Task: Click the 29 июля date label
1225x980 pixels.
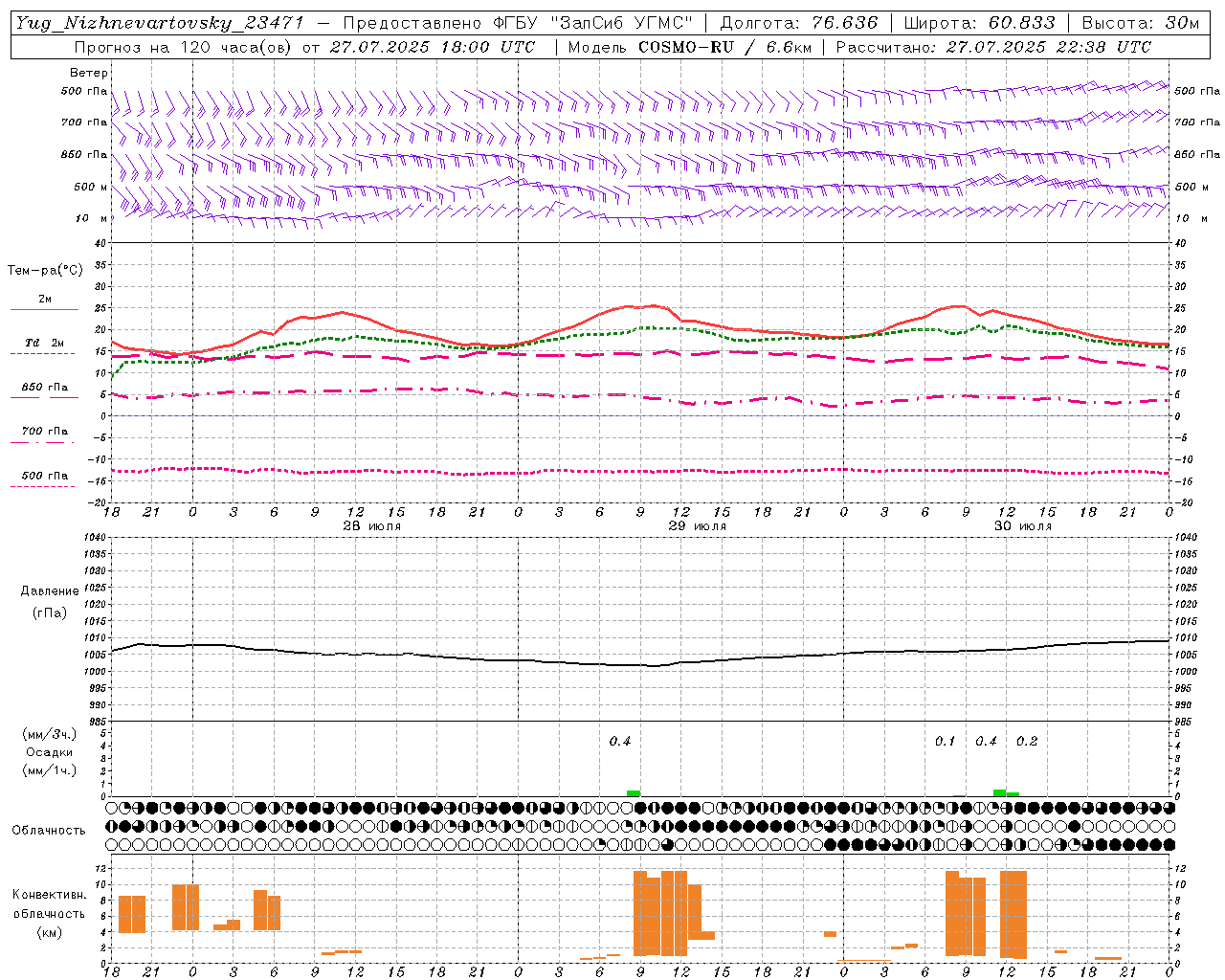Action: tap(698, 526)
